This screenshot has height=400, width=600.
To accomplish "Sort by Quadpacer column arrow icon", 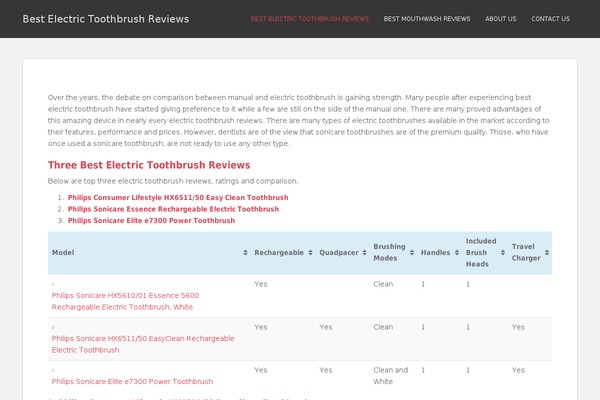I will (364, 253).
